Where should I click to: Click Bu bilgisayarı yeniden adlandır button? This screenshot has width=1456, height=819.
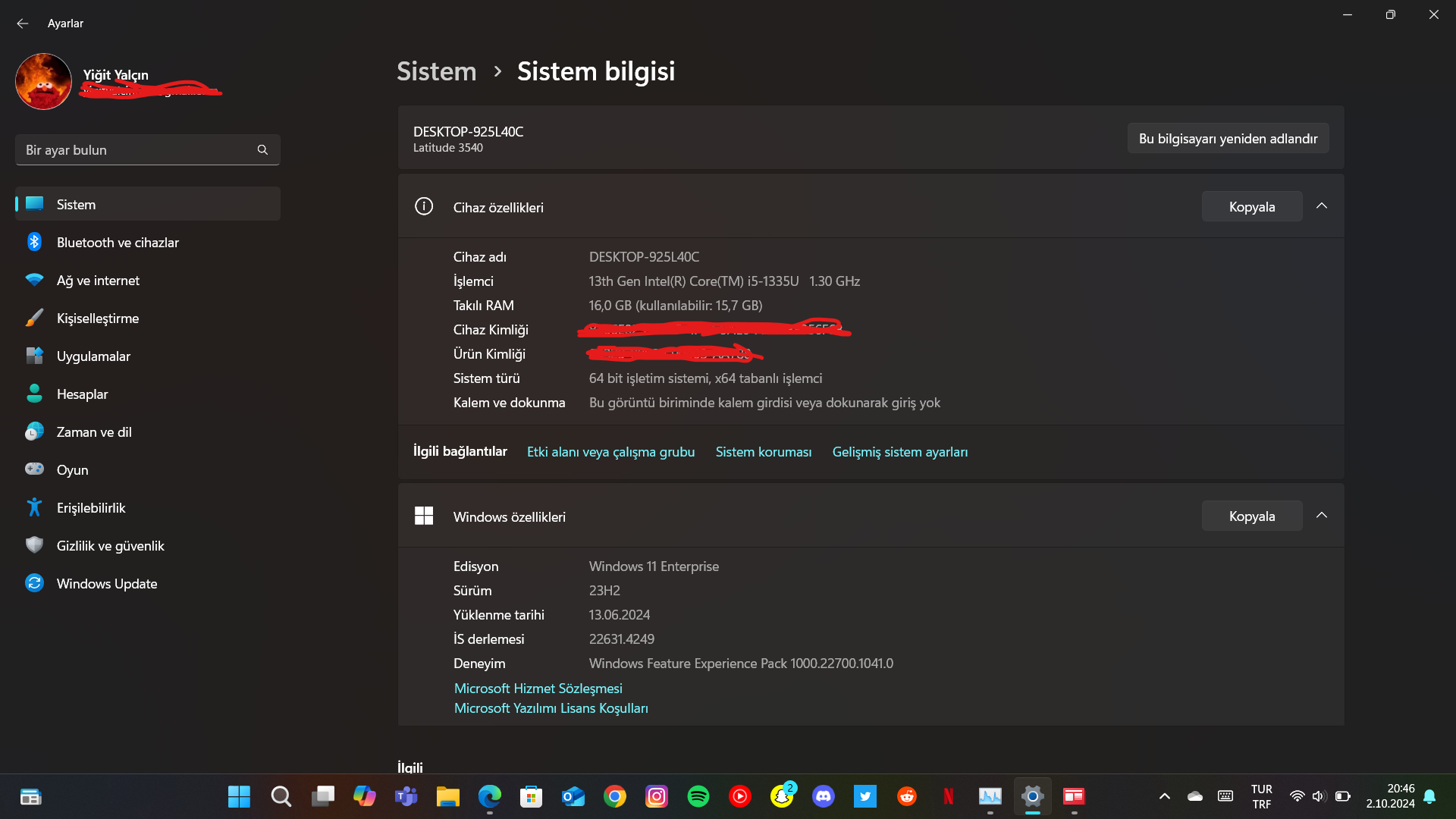click(1228, 139)
